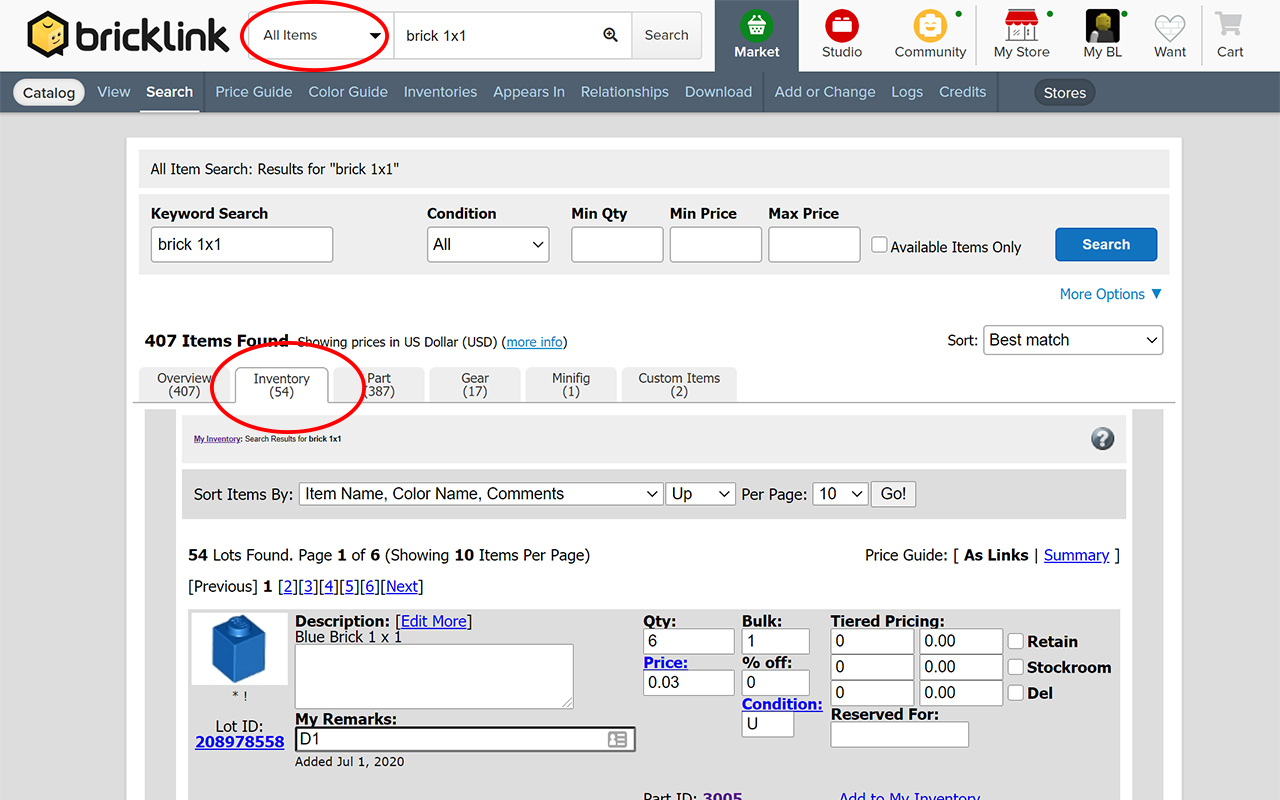This screenshot has height=800, width=1280.
Task: Open the Market basket icon
Action: pyautogui.click(x=757, y=27)
